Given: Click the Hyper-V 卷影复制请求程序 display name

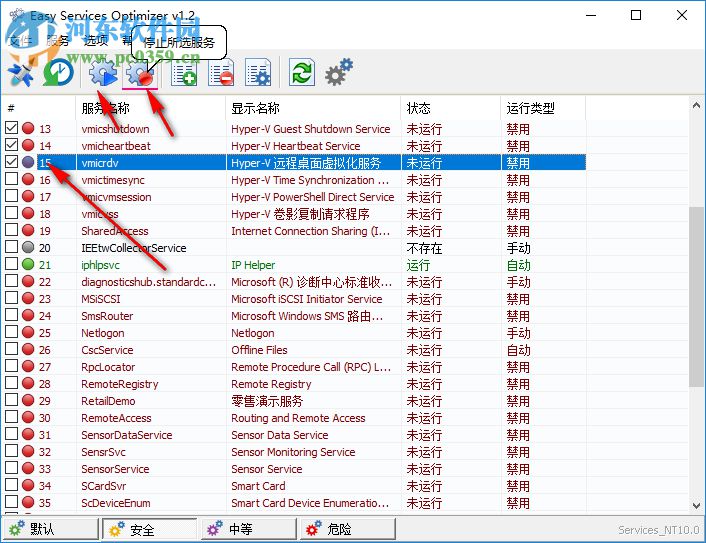Looking at the screenshot, I should point(300,214).
